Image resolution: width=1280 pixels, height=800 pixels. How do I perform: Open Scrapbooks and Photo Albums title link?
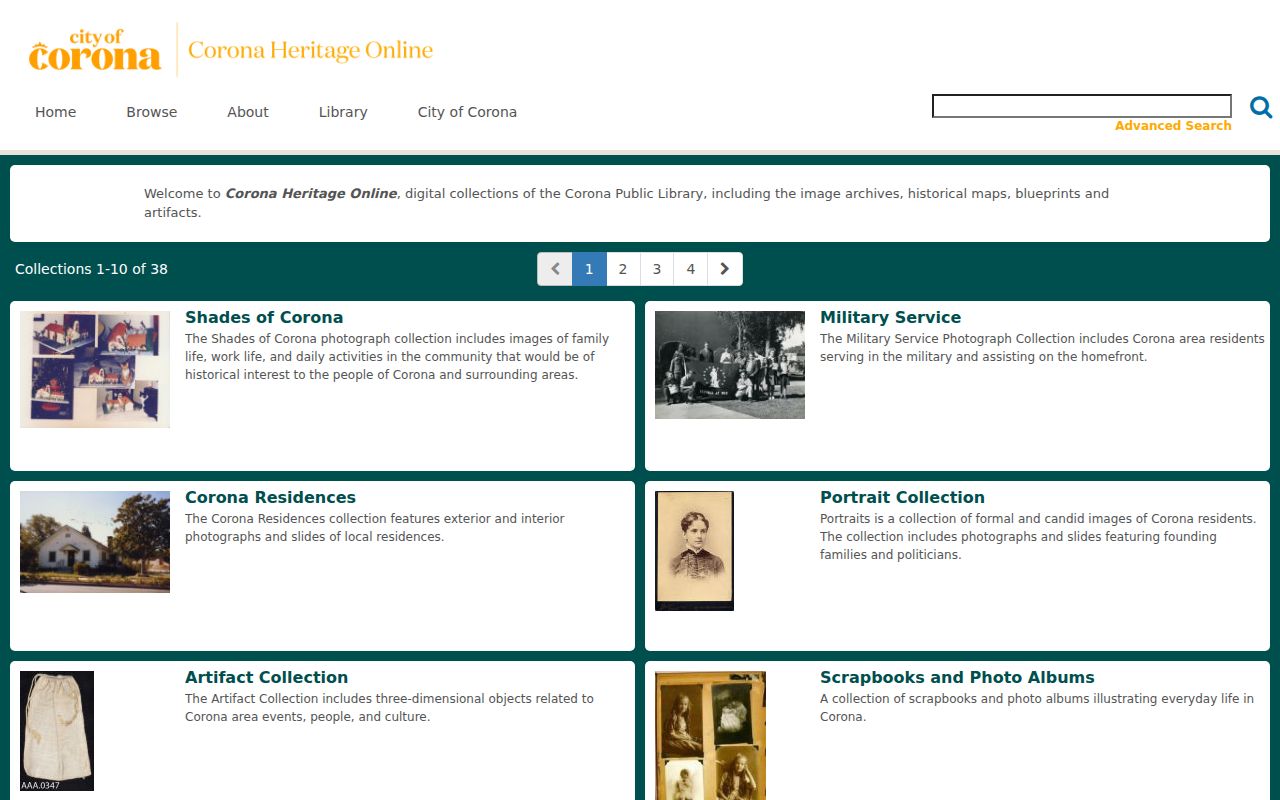point(957,677)
